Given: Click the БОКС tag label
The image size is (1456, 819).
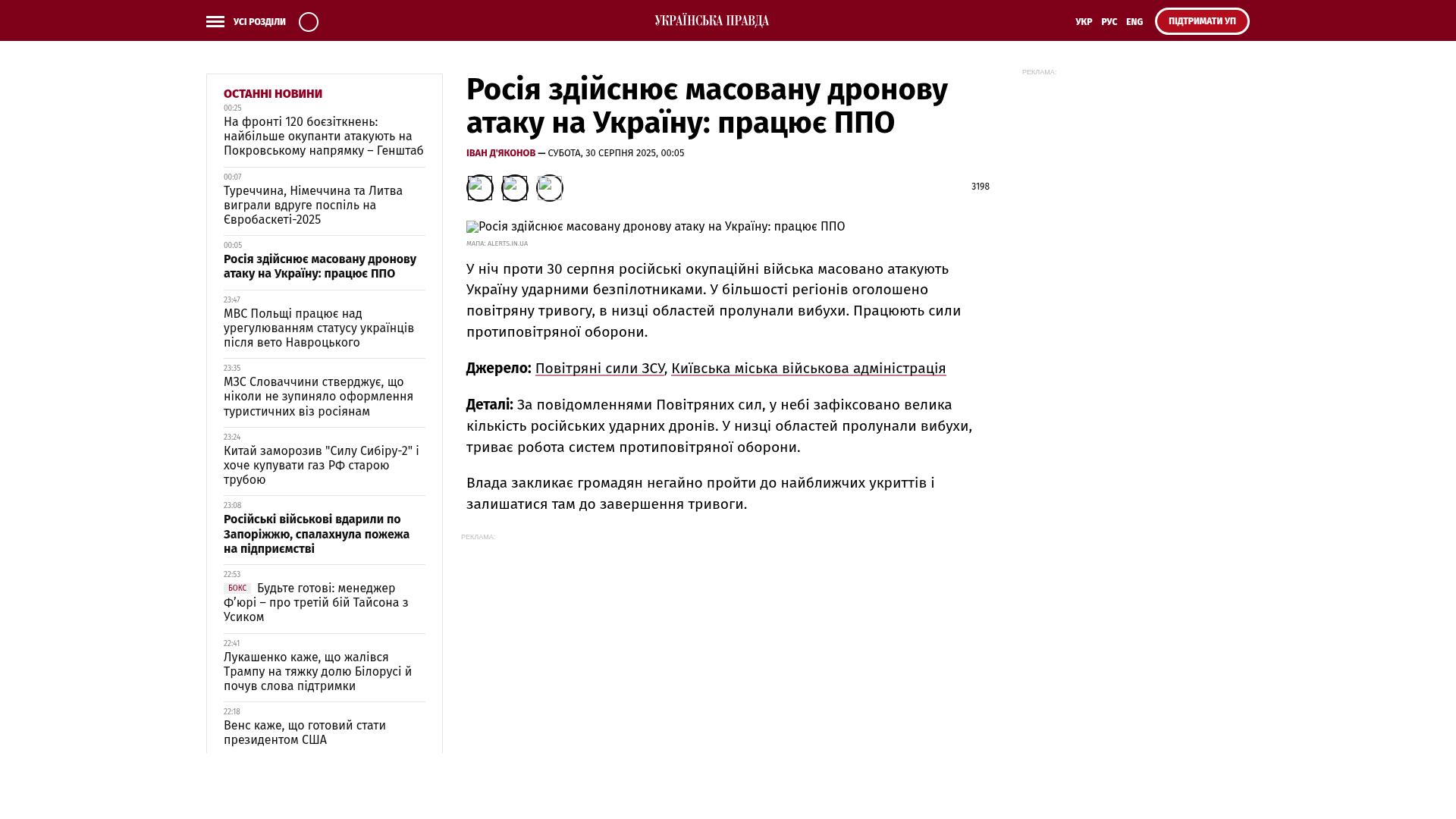Looking at the screenshot, I should click(237, 588).
